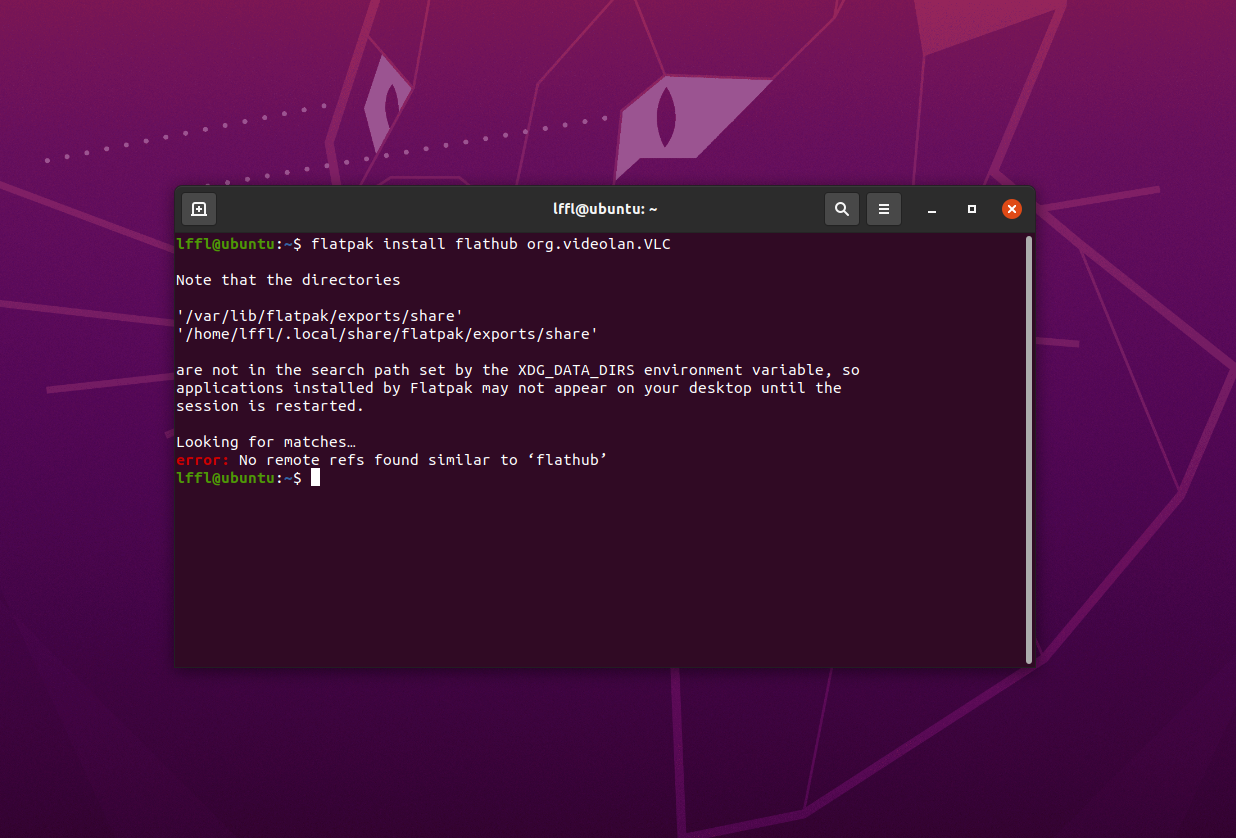Screen dimensions: 1236x838
Task: Click the search icon in the titlebar
Action: (841, 209)
